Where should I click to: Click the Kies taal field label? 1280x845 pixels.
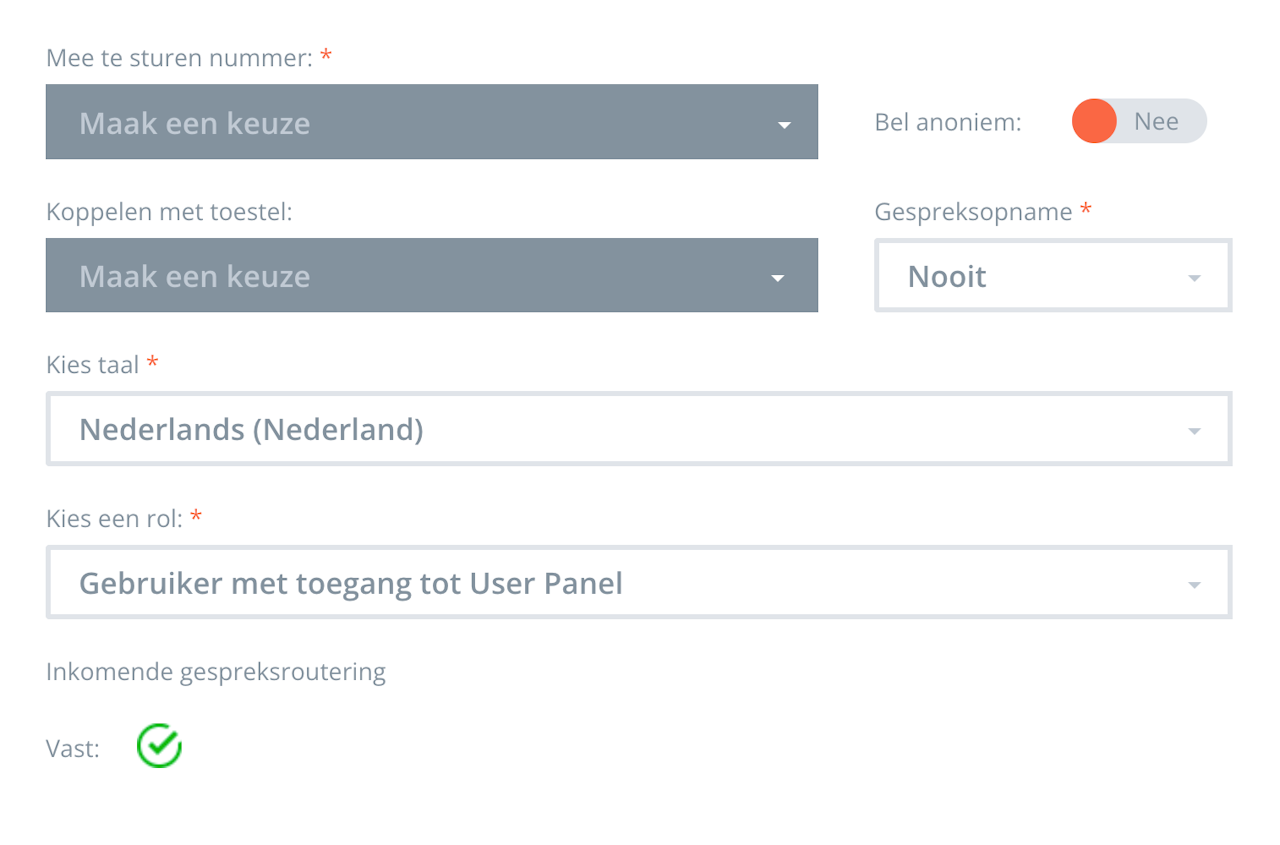click(93, 364)
